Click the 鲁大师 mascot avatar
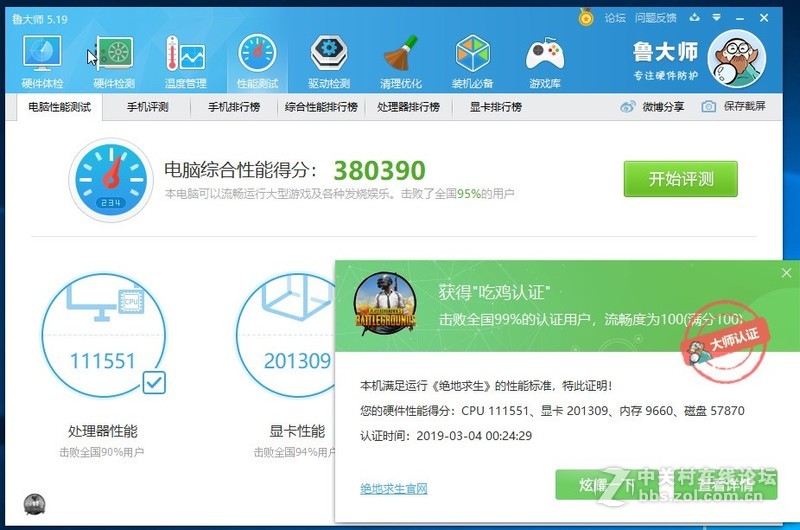Screen dimensions: 800x530 (736, 59)
